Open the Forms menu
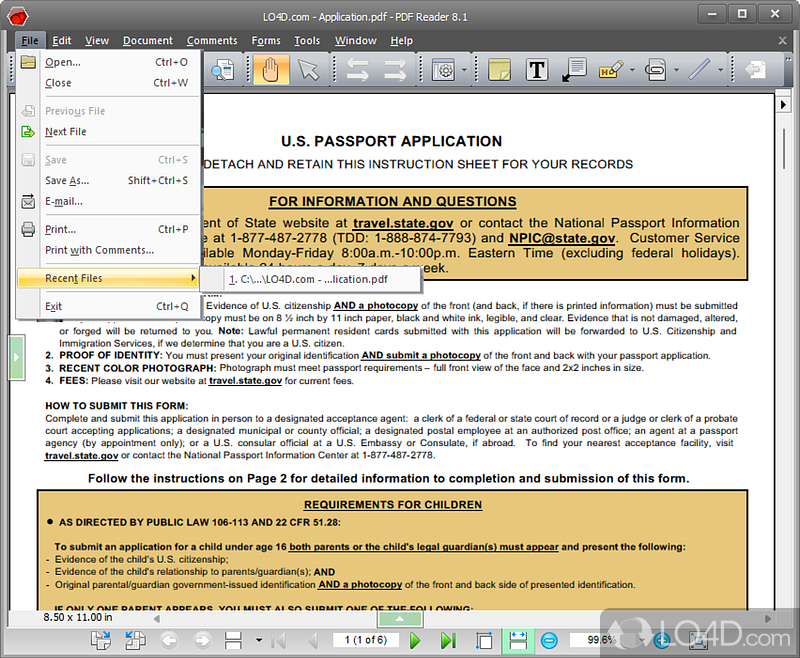The image size is (800, 658). [266, 40]
